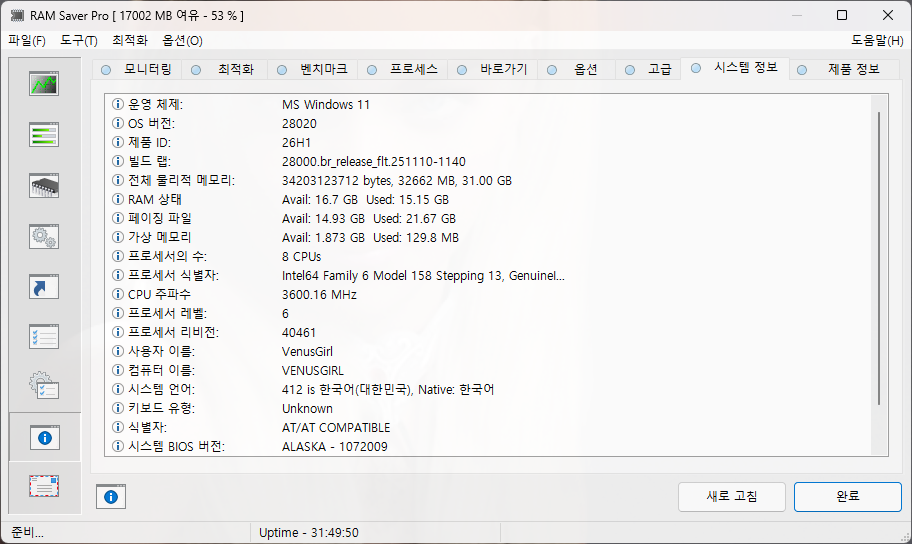Click the info icon beside 제품 ID
This screenshot has width=912, height=544.
pyautogui.click(x=117, y=143)
